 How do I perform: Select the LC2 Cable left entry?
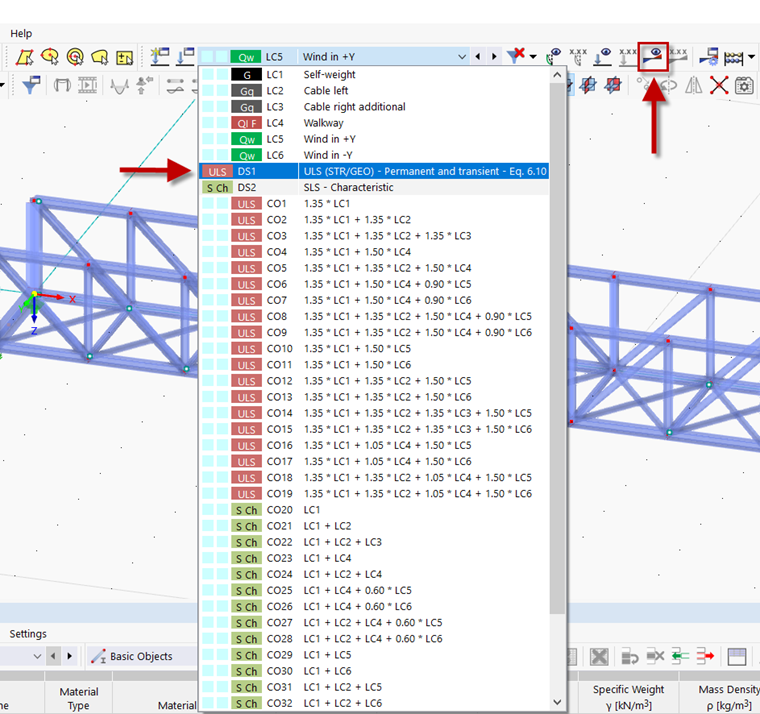tap(374, 91)
